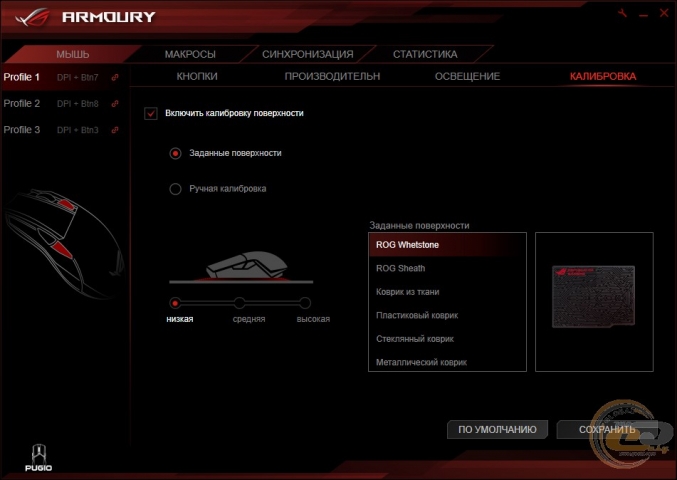Click the ROG logo in title bar
The image size is (677, 480).
[x=32, y=17]
